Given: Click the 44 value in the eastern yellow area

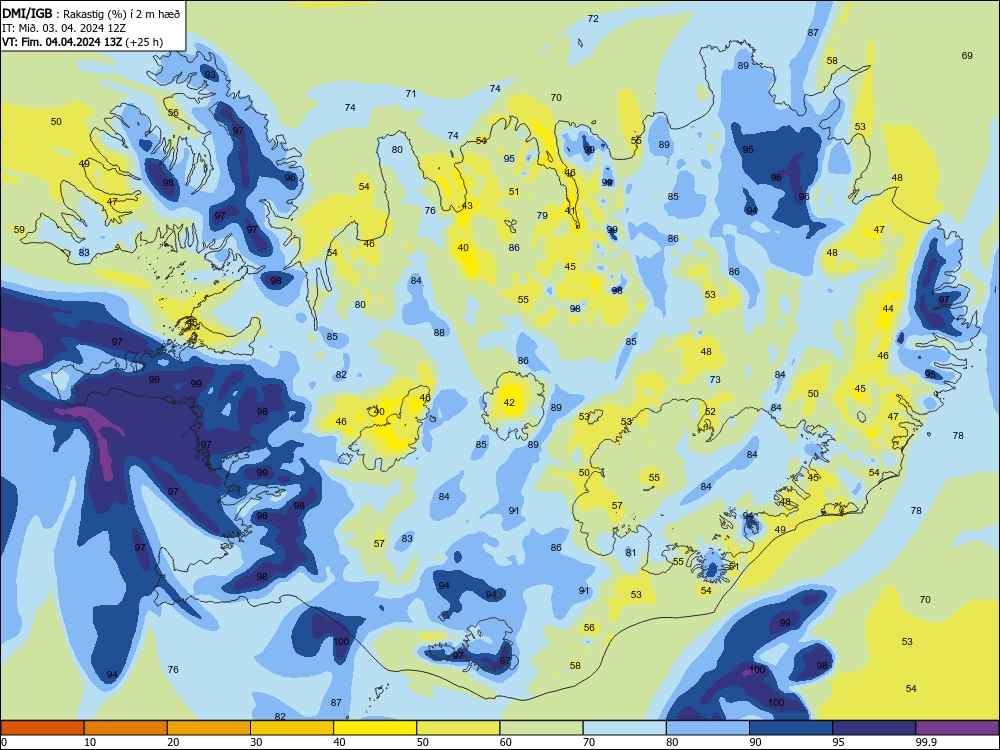Looking at the screenshot, I should pos(888,309).
